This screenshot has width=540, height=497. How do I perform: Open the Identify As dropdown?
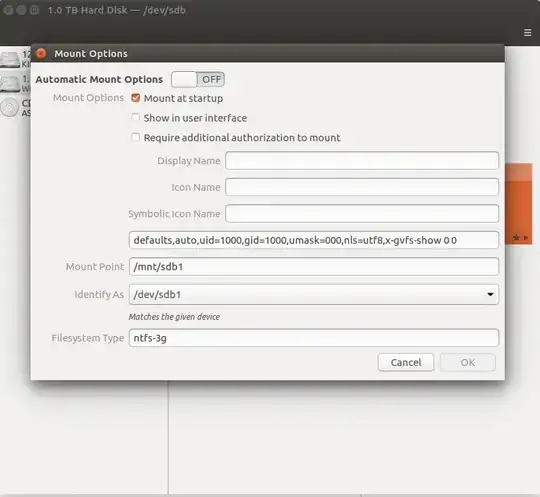(314, 294)
